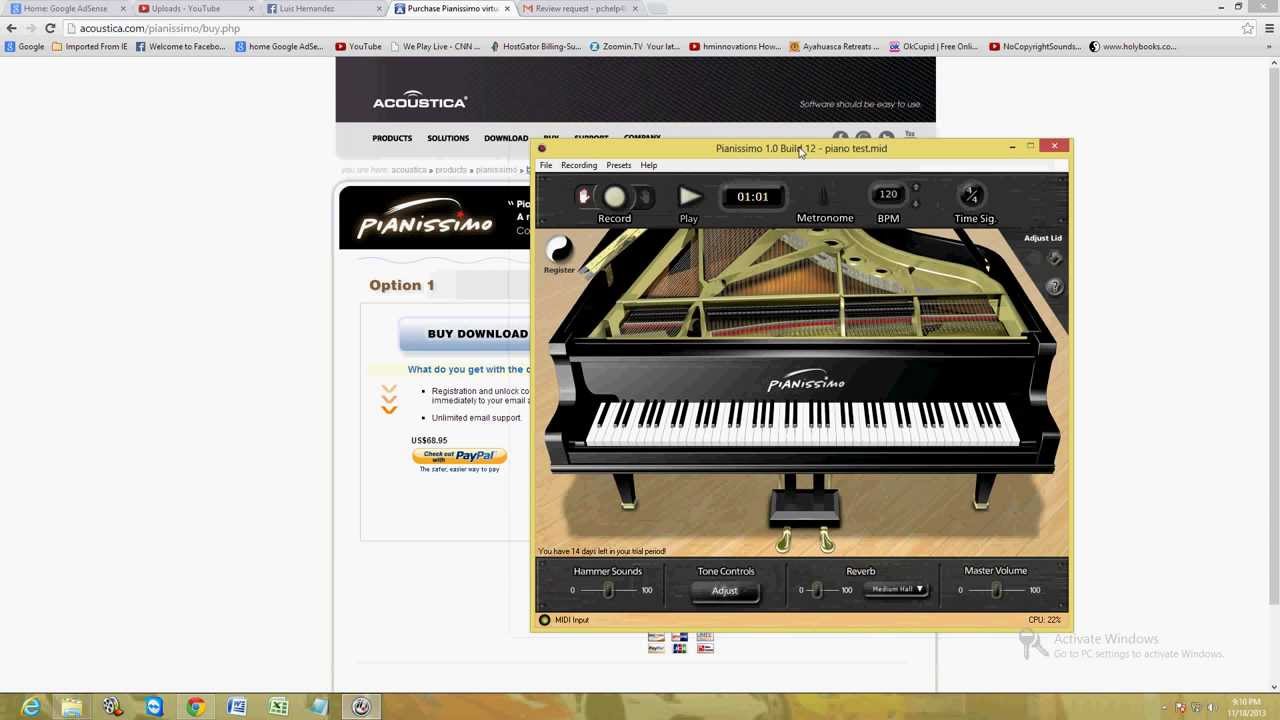Open the HostGator Billing bookmark
This screenshot has width=1280, height=720.
click(535, 46)
